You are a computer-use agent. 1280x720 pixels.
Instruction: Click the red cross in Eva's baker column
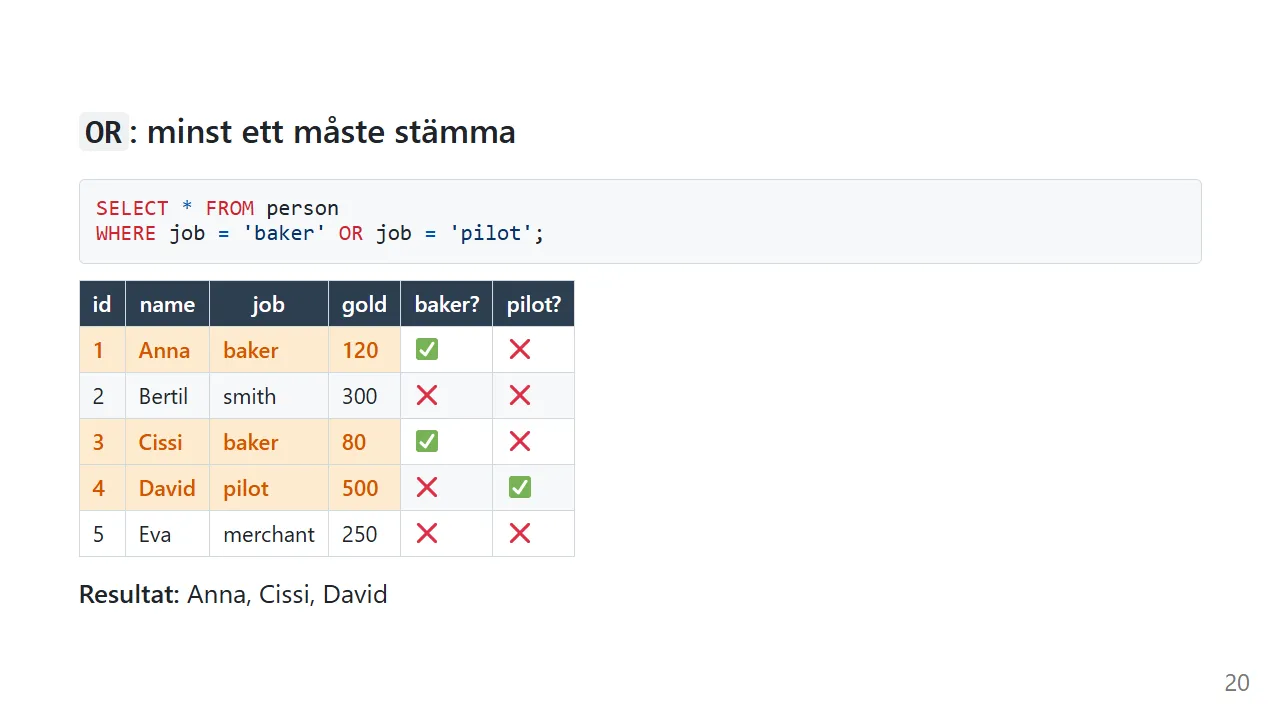tap(427, 534)
